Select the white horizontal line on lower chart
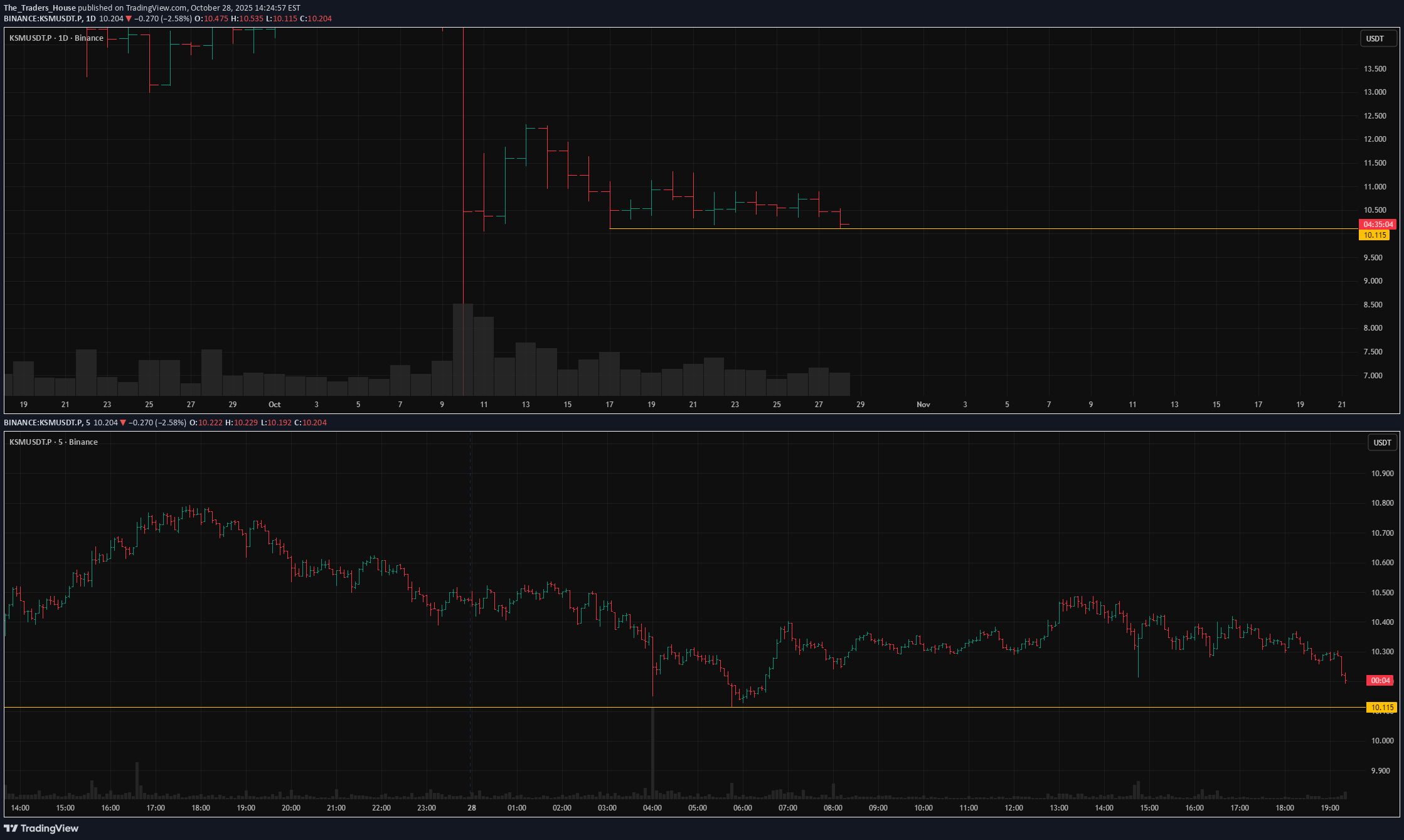 [376, 708]
